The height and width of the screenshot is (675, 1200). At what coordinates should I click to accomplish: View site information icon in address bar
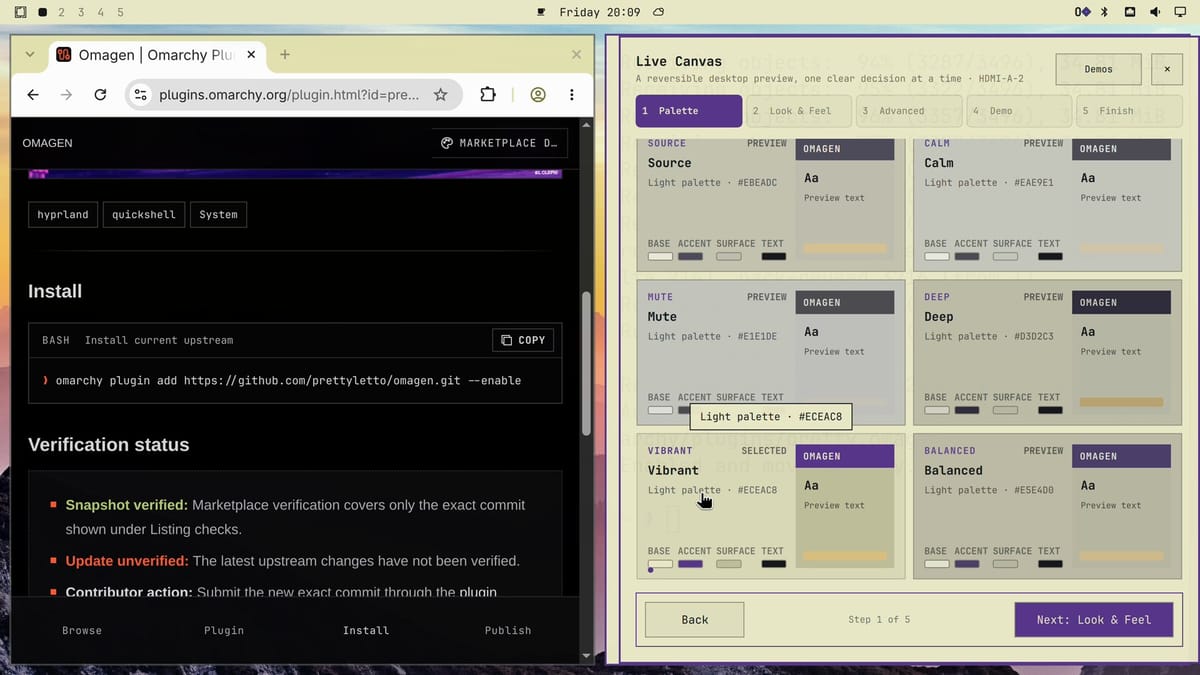141,94
